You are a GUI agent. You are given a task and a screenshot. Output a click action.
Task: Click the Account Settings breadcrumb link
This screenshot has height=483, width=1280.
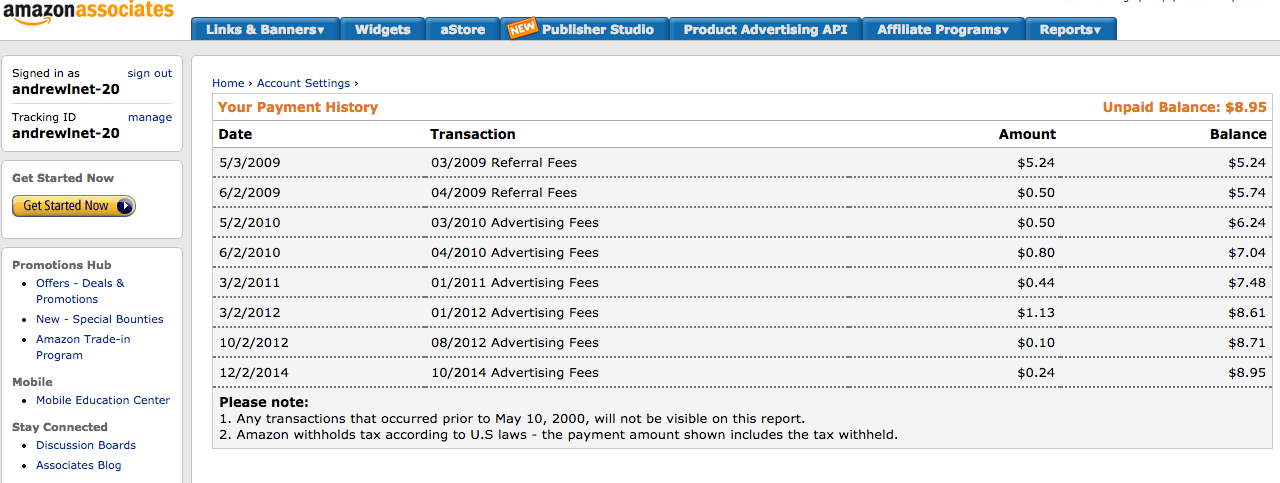304,83
